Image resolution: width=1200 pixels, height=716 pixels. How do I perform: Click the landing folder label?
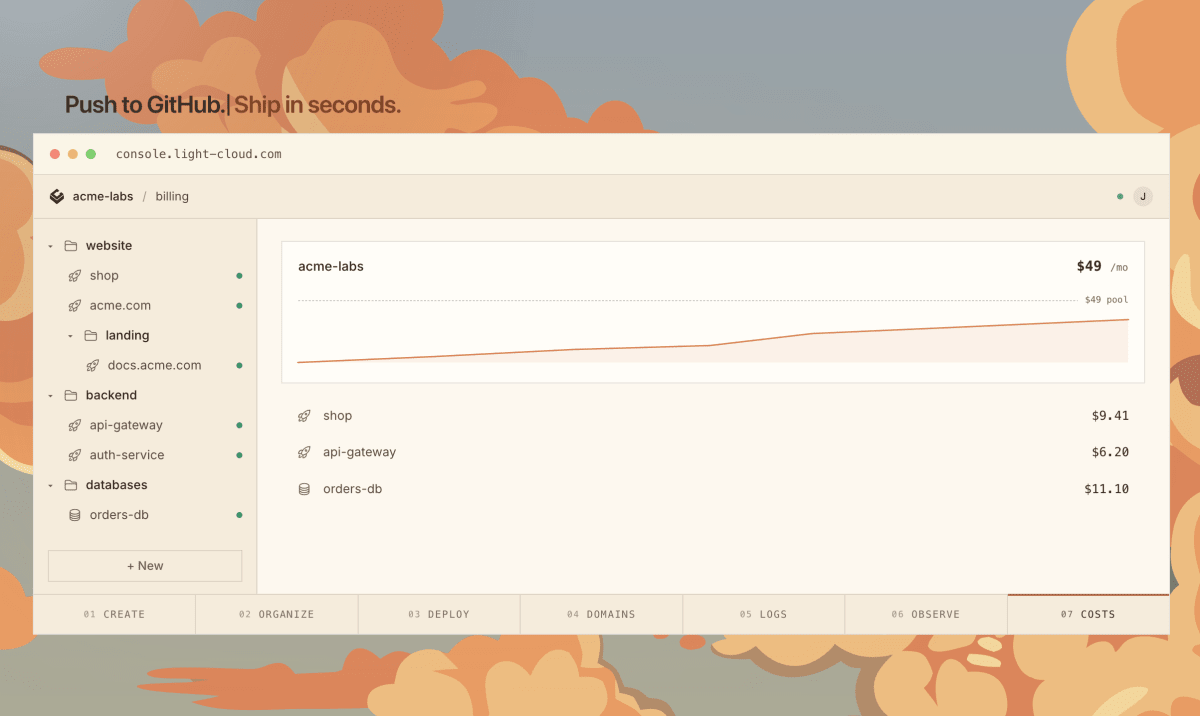pyautogui.click(x=127, y=336)
